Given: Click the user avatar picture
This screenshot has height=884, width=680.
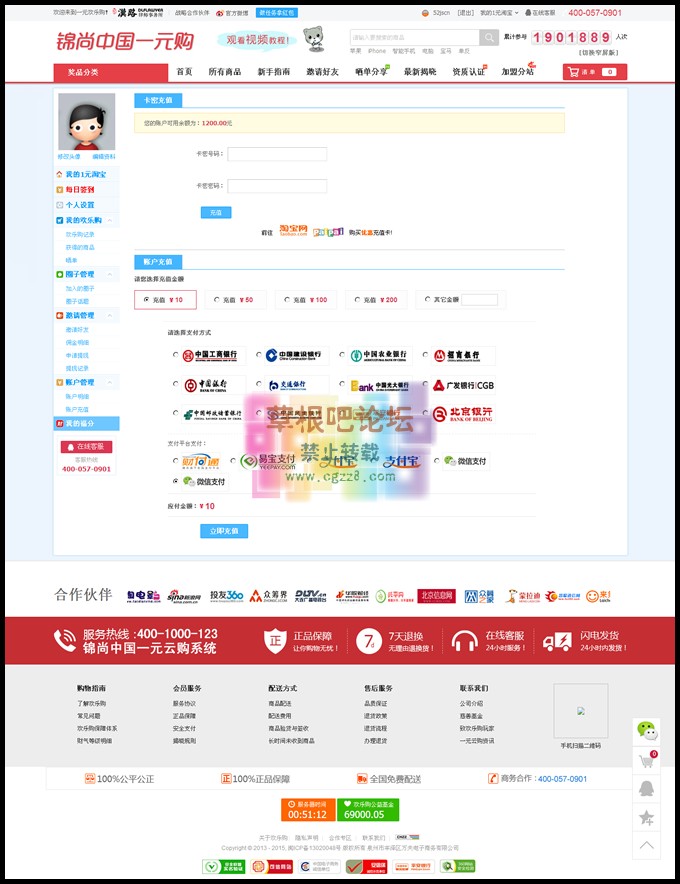Looking at the screenshot, I should (x=86, y=122).
